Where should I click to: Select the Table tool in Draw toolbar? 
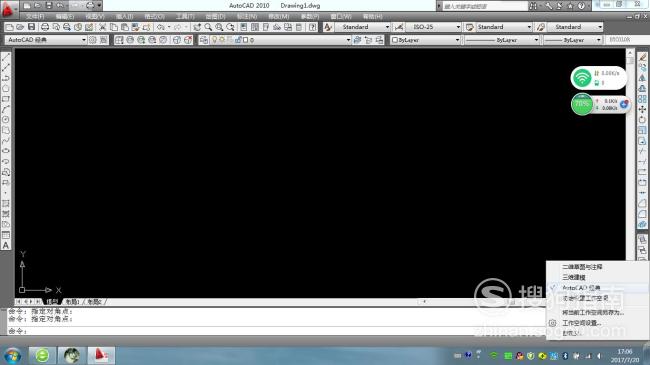6,235
